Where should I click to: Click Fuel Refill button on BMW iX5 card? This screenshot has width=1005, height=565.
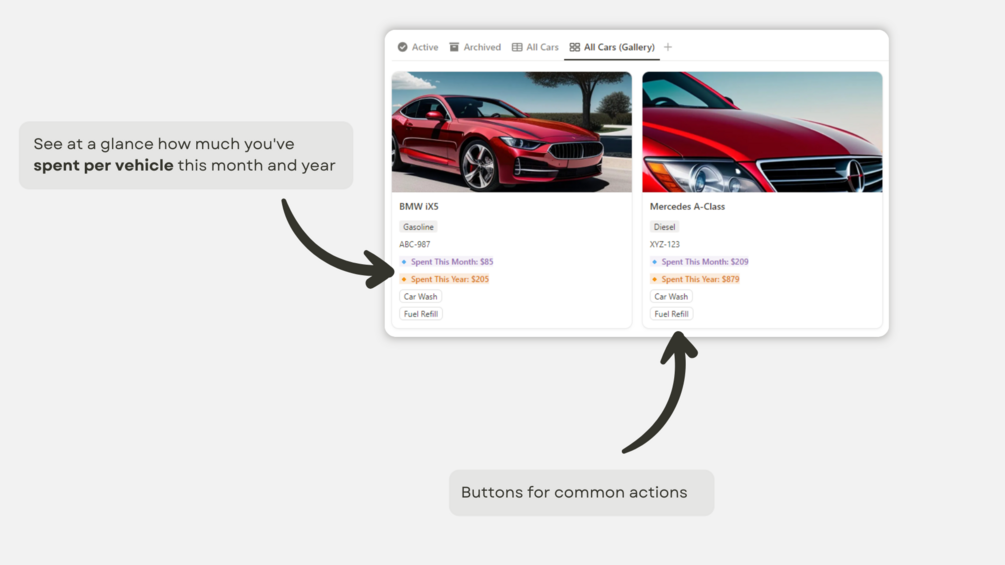[x=420, y=313]
